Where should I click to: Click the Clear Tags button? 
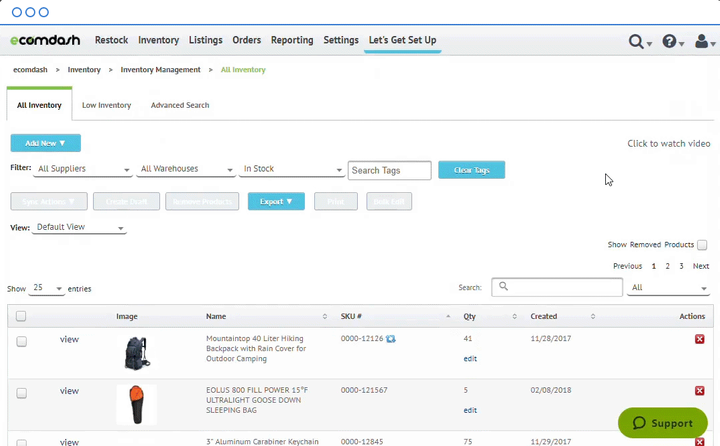[471, 170]
